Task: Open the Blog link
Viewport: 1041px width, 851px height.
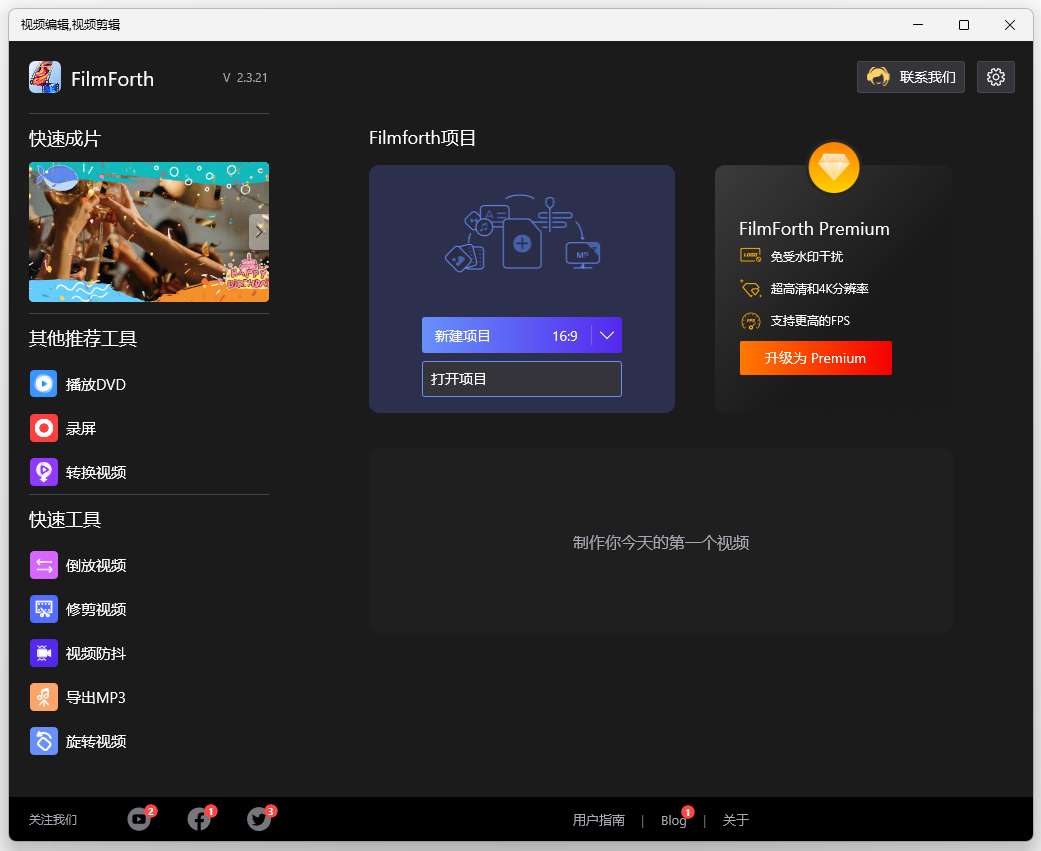Action: (x=673, y=820)
